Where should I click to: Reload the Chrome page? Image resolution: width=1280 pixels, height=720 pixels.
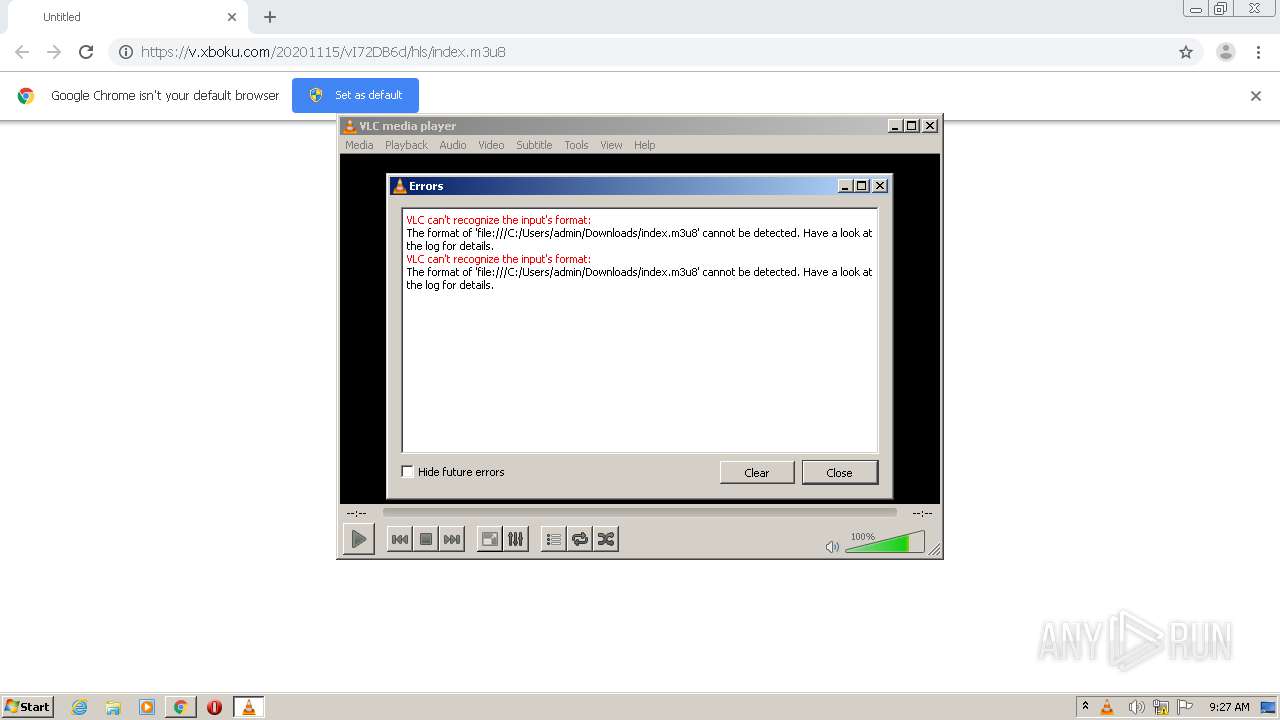86,52
